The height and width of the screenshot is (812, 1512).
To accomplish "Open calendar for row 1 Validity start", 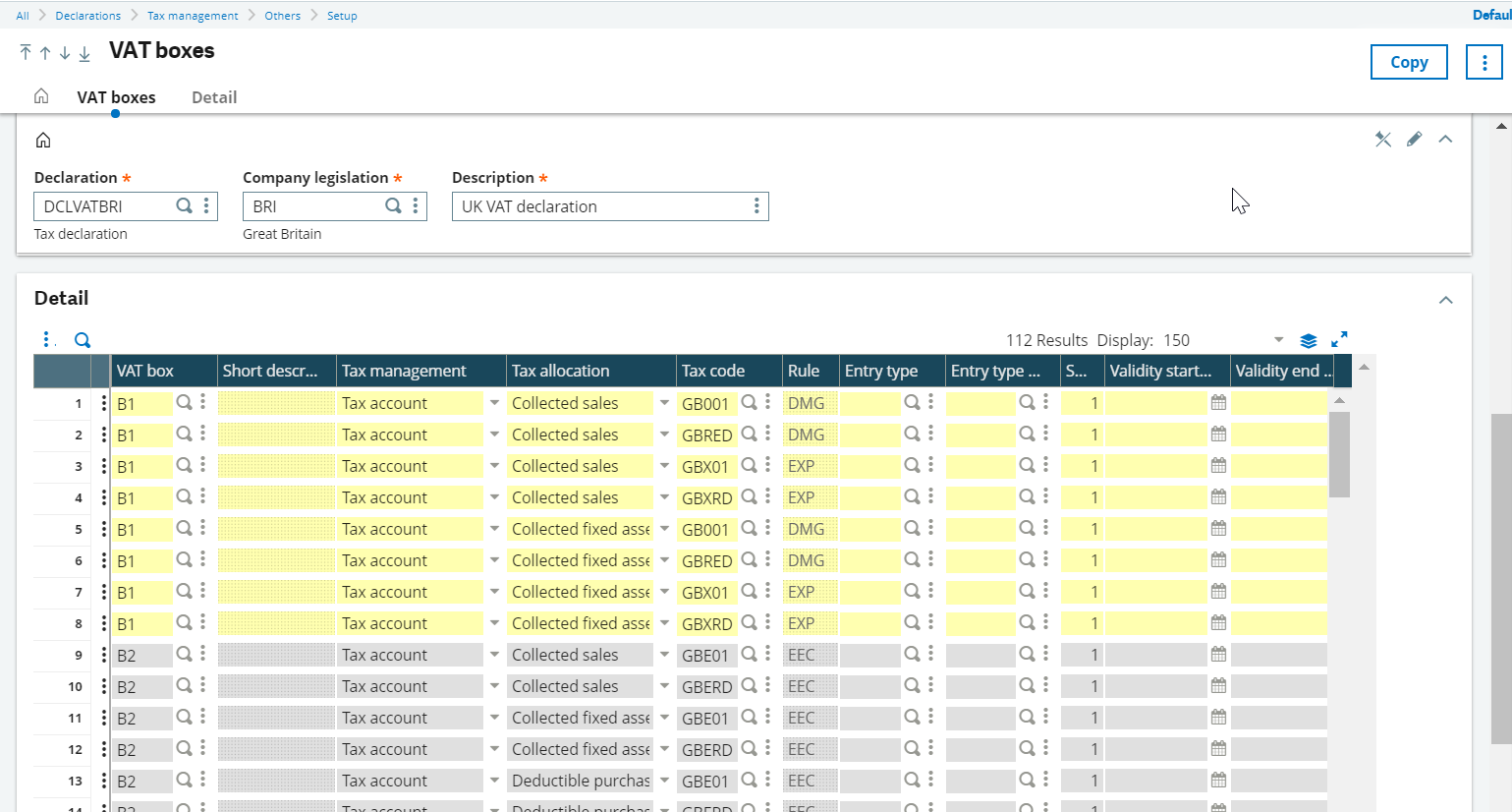I will [x=1218, y=403].
